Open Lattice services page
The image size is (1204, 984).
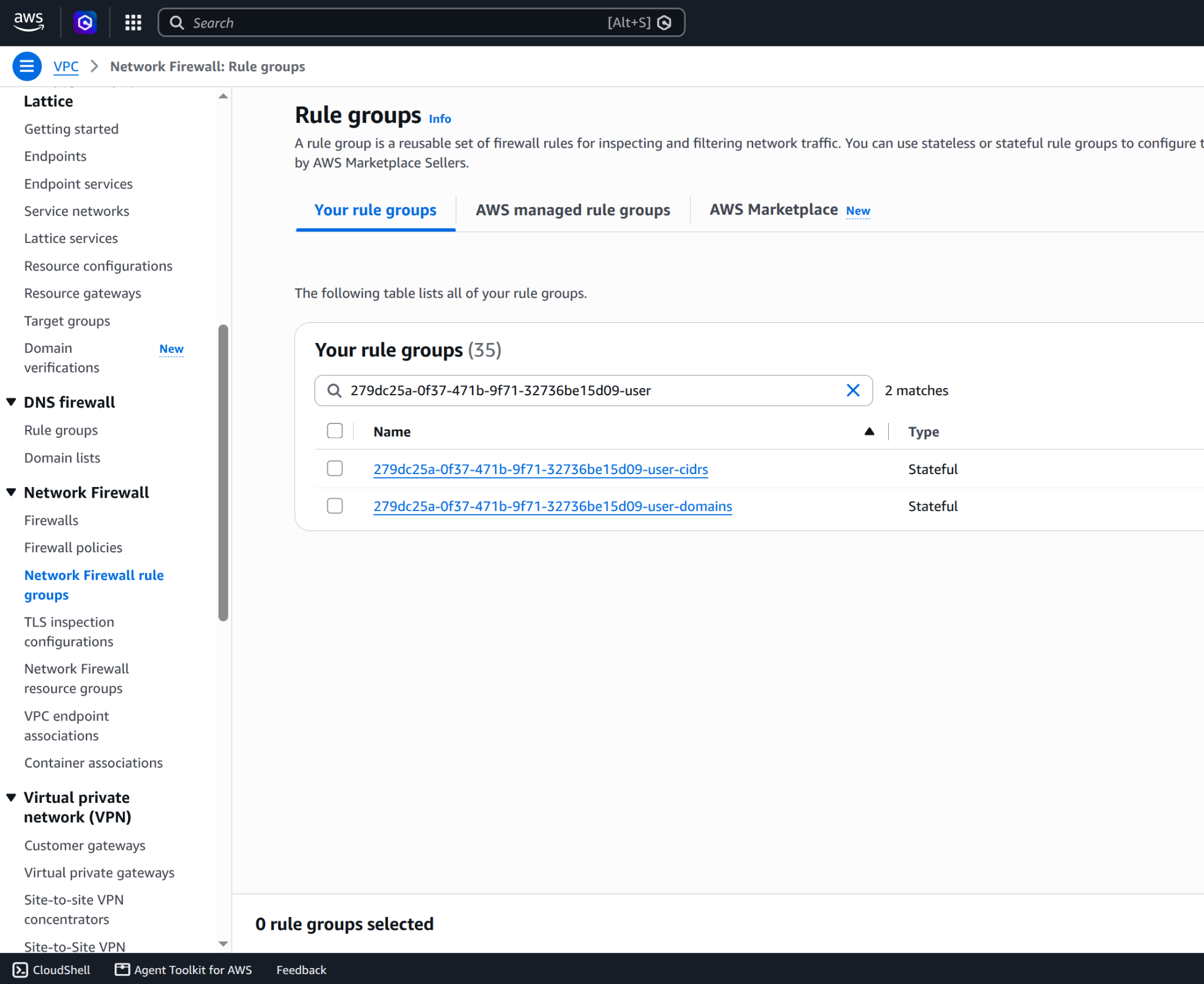[71, 238]
